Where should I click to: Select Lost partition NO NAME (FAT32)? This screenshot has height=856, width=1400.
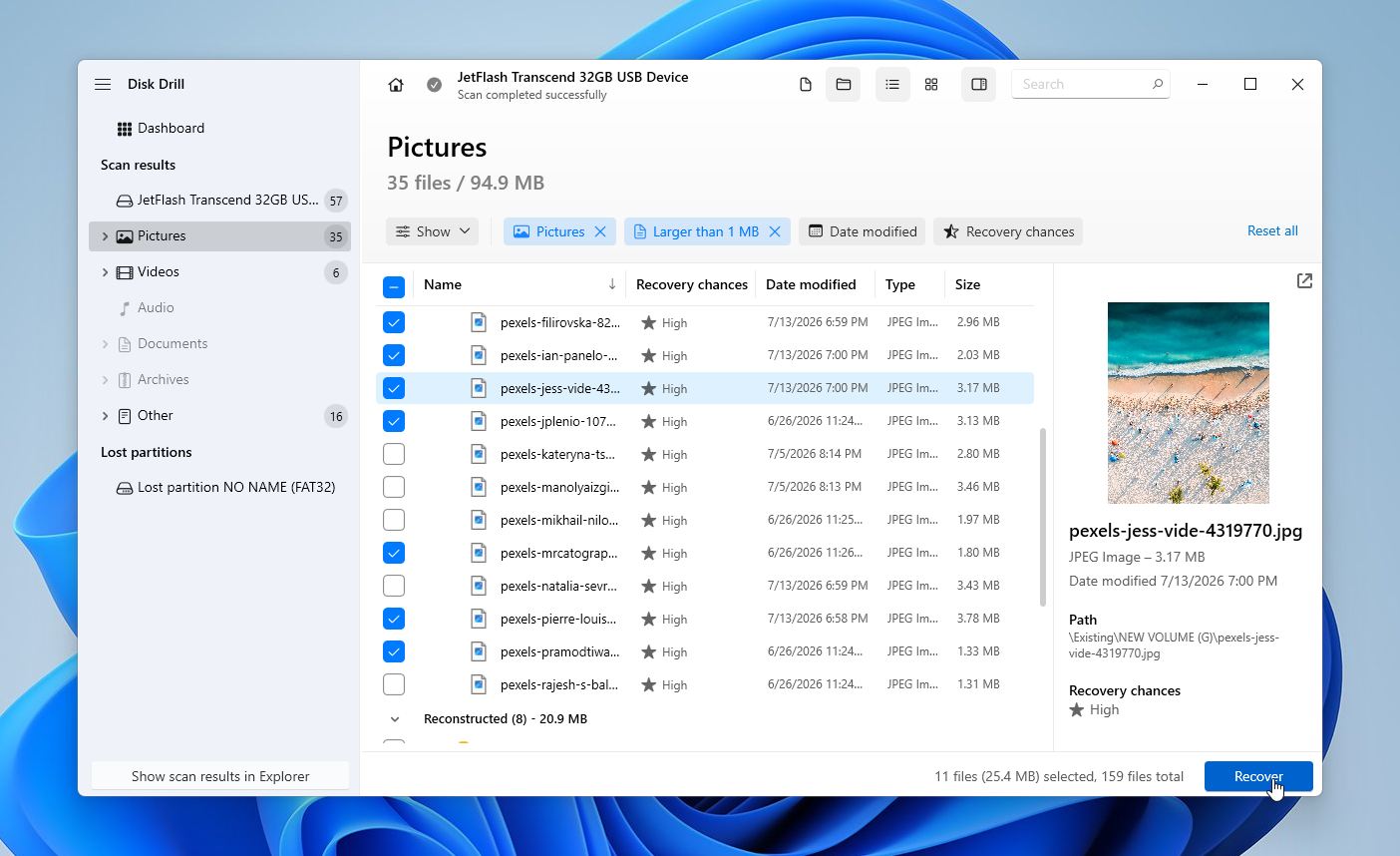tap(219, 488)
